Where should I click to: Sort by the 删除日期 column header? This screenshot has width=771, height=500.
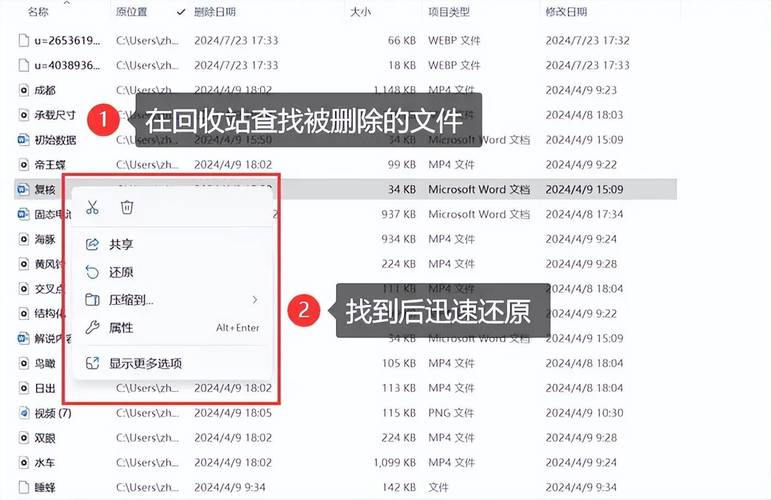tap(215, 12)
